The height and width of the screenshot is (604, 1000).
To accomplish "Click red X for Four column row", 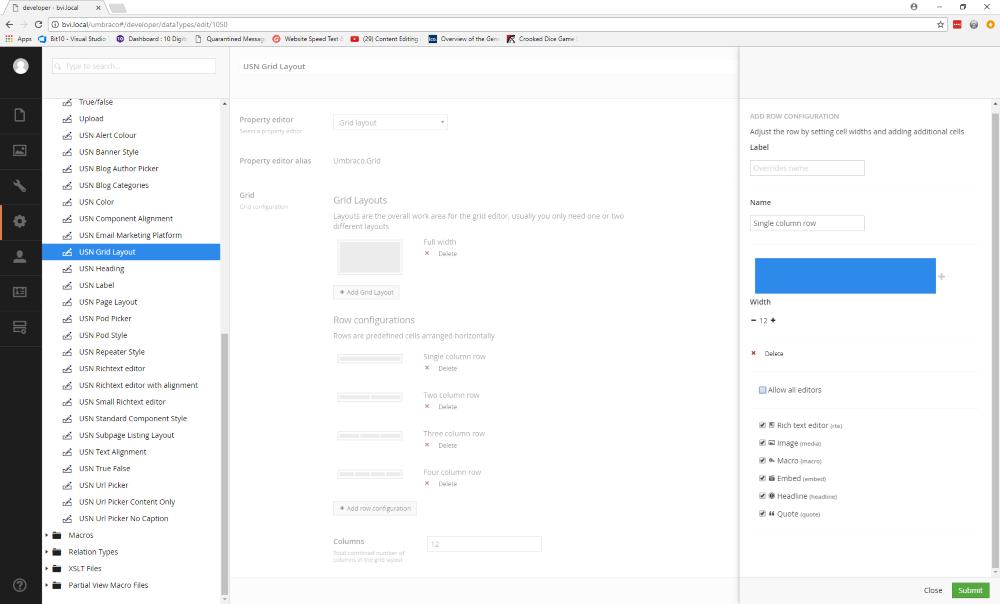I will (x=427, y=483).
